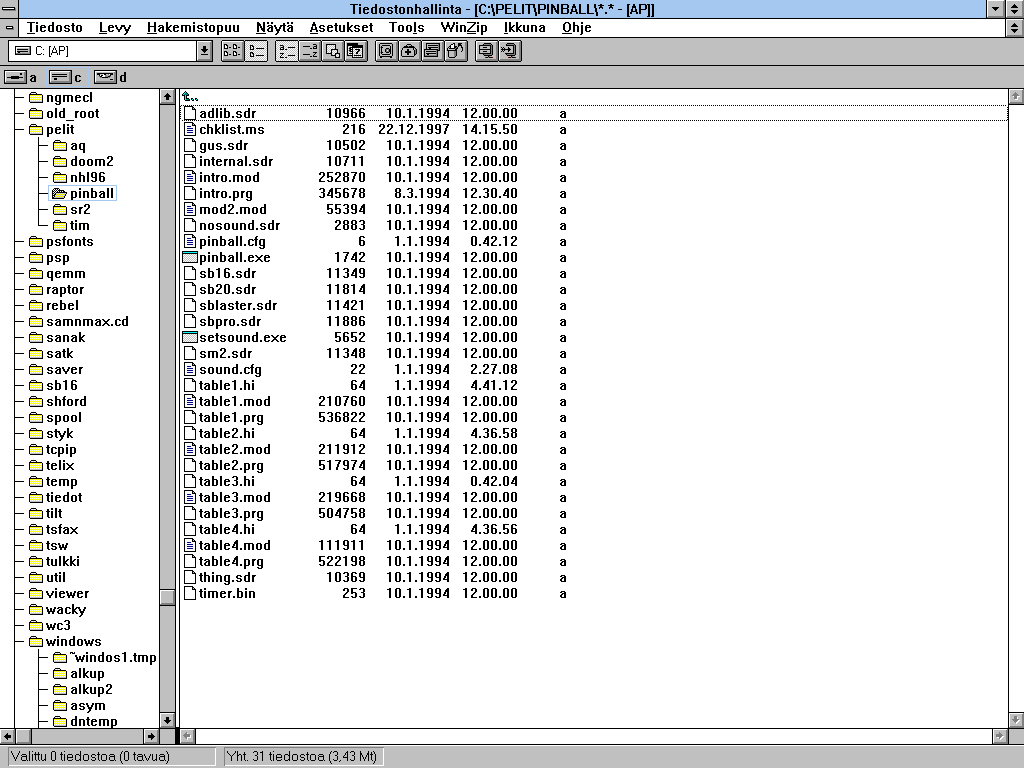The width and height of the screenshot is (1024, 768).
Task: Click the stacked documents toolbar icon
Action: point(432,51)
